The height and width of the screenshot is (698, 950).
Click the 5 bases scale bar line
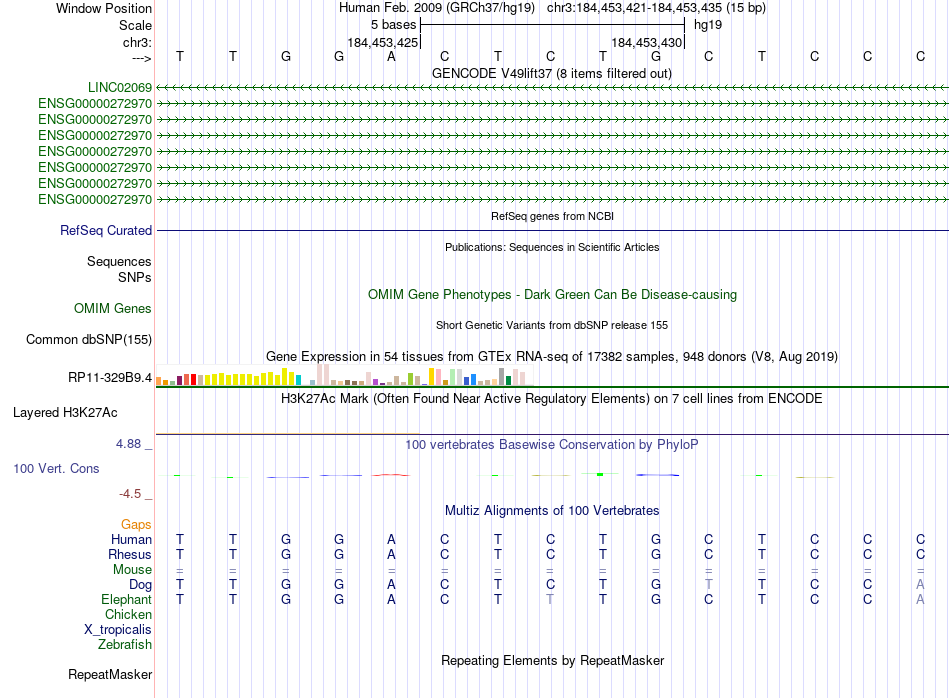point(553,25)
